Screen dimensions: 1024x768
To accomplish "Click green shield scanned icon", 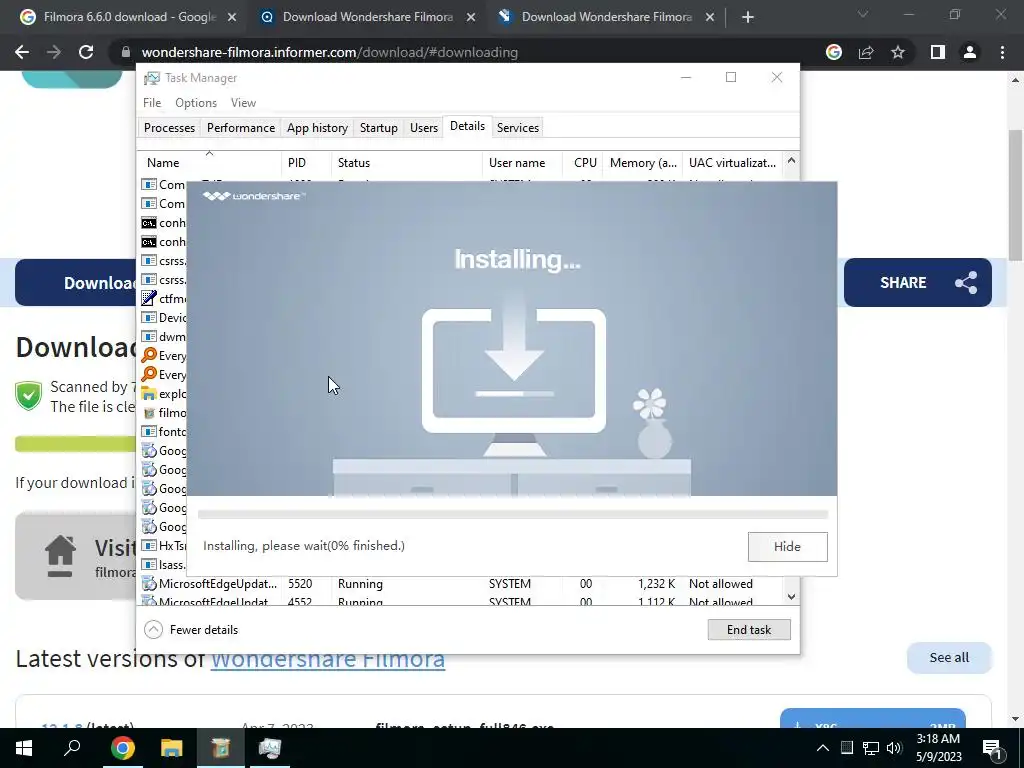I will (x=29, y=396).
